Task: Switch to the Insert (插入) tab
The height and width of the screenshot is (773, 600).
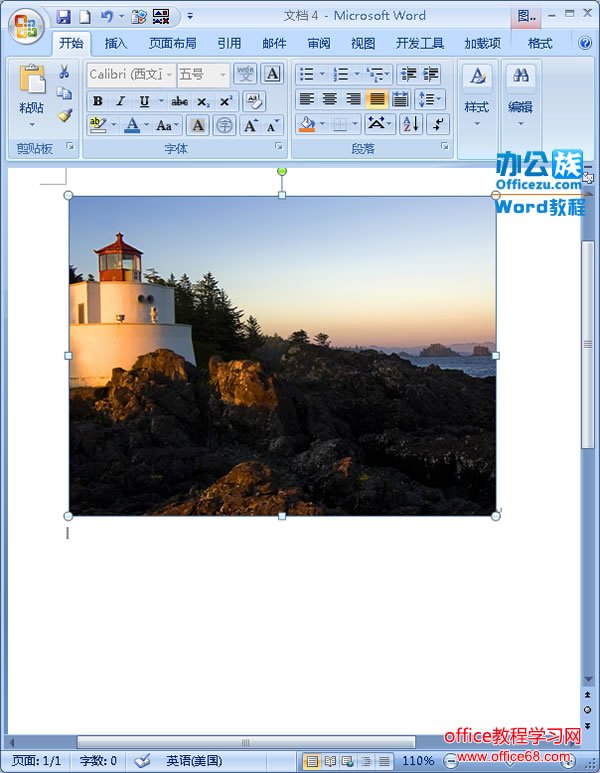Action: [x=116, y=43]
